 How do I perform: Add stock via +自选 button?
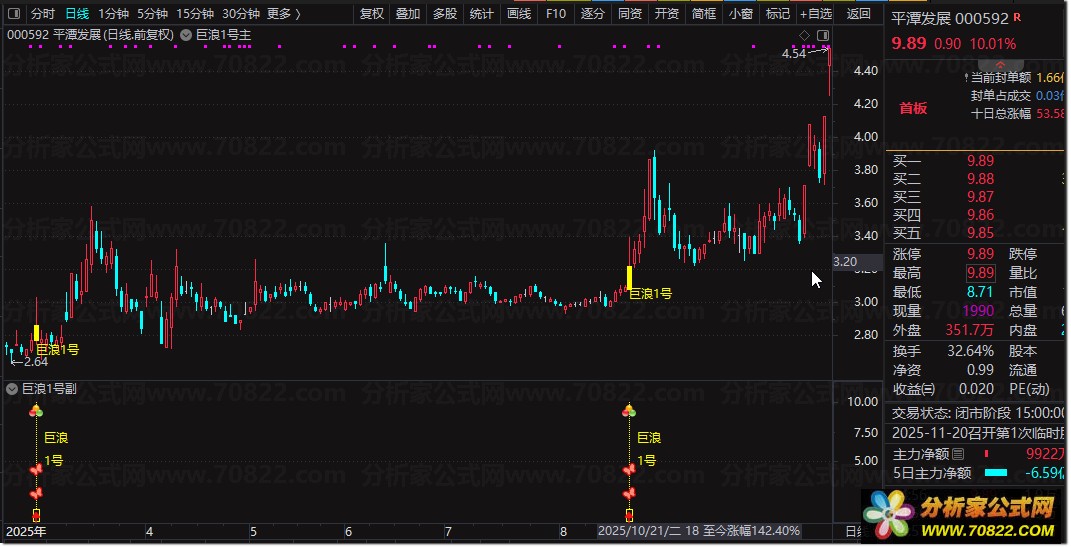pos(816,14)
